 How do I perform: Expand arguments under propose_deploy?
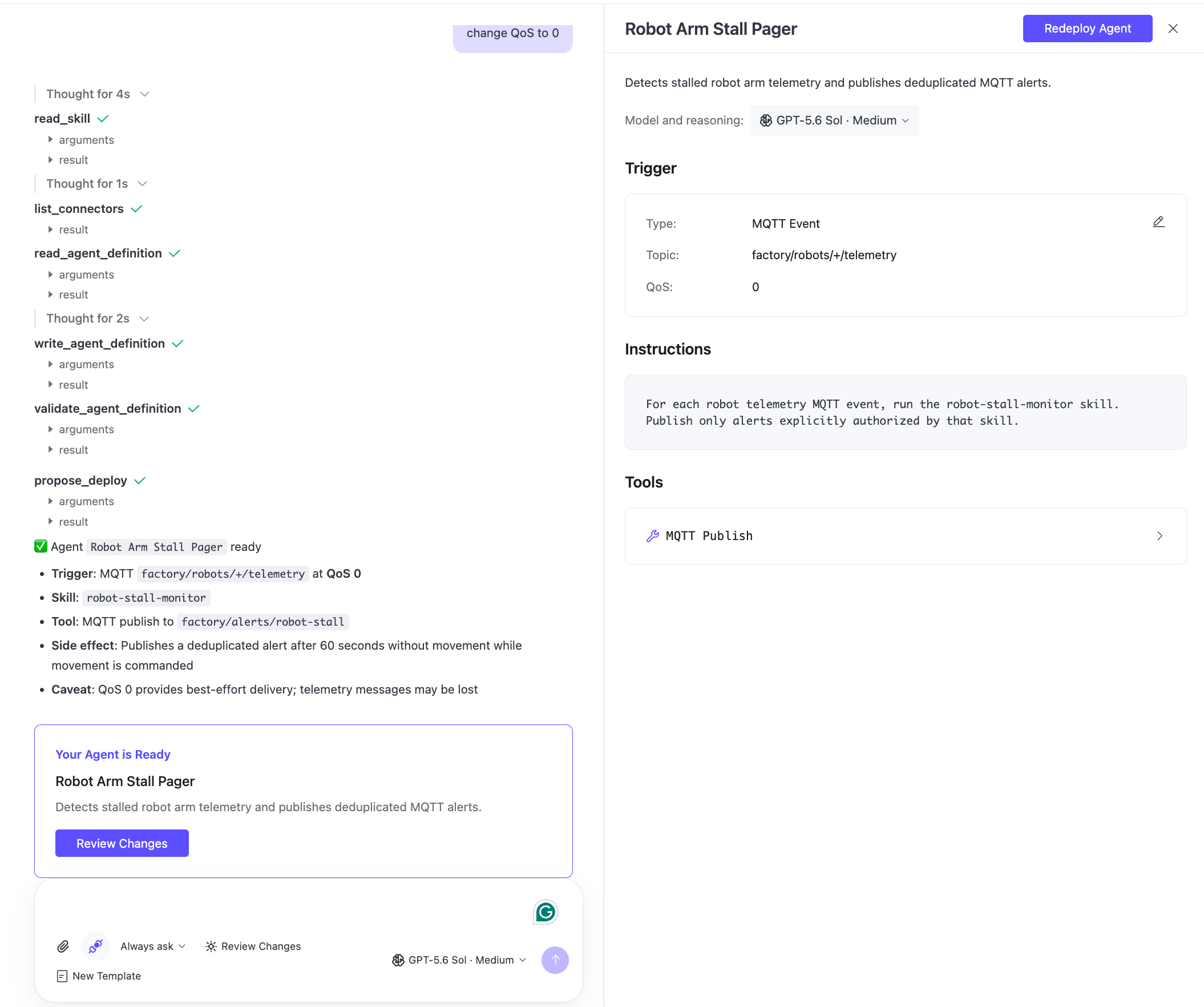tap(81, 501)
